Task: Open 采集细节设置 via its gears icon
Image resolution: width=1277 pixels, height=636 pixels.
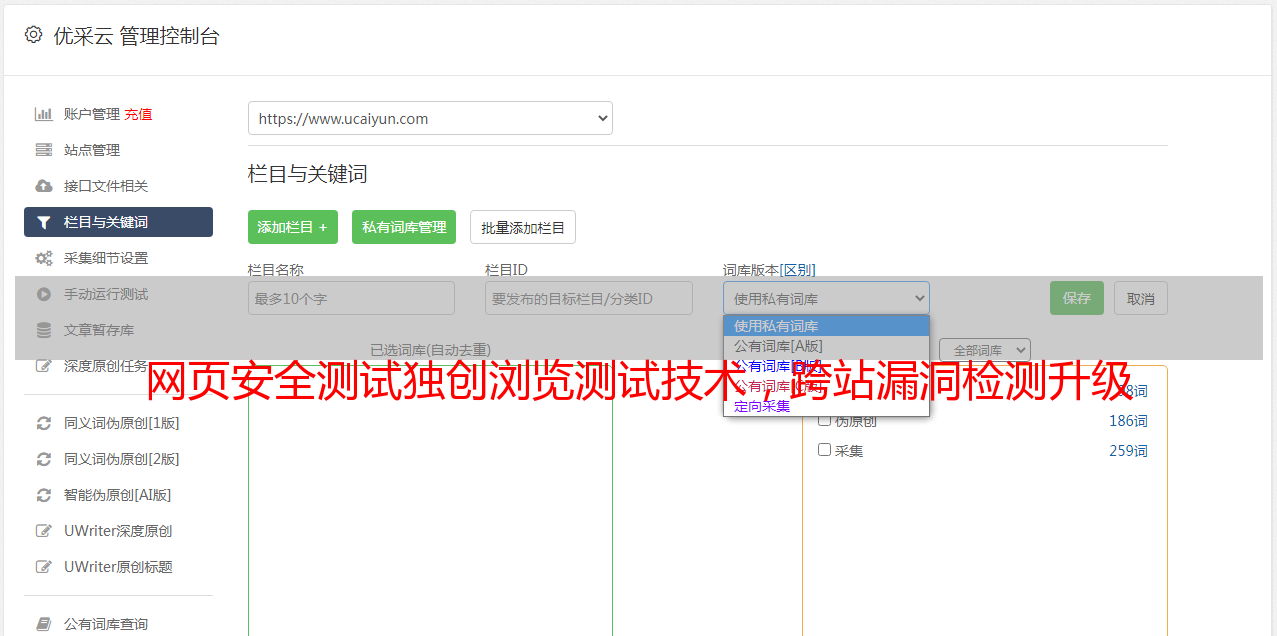Action: (x=43, y=258)
